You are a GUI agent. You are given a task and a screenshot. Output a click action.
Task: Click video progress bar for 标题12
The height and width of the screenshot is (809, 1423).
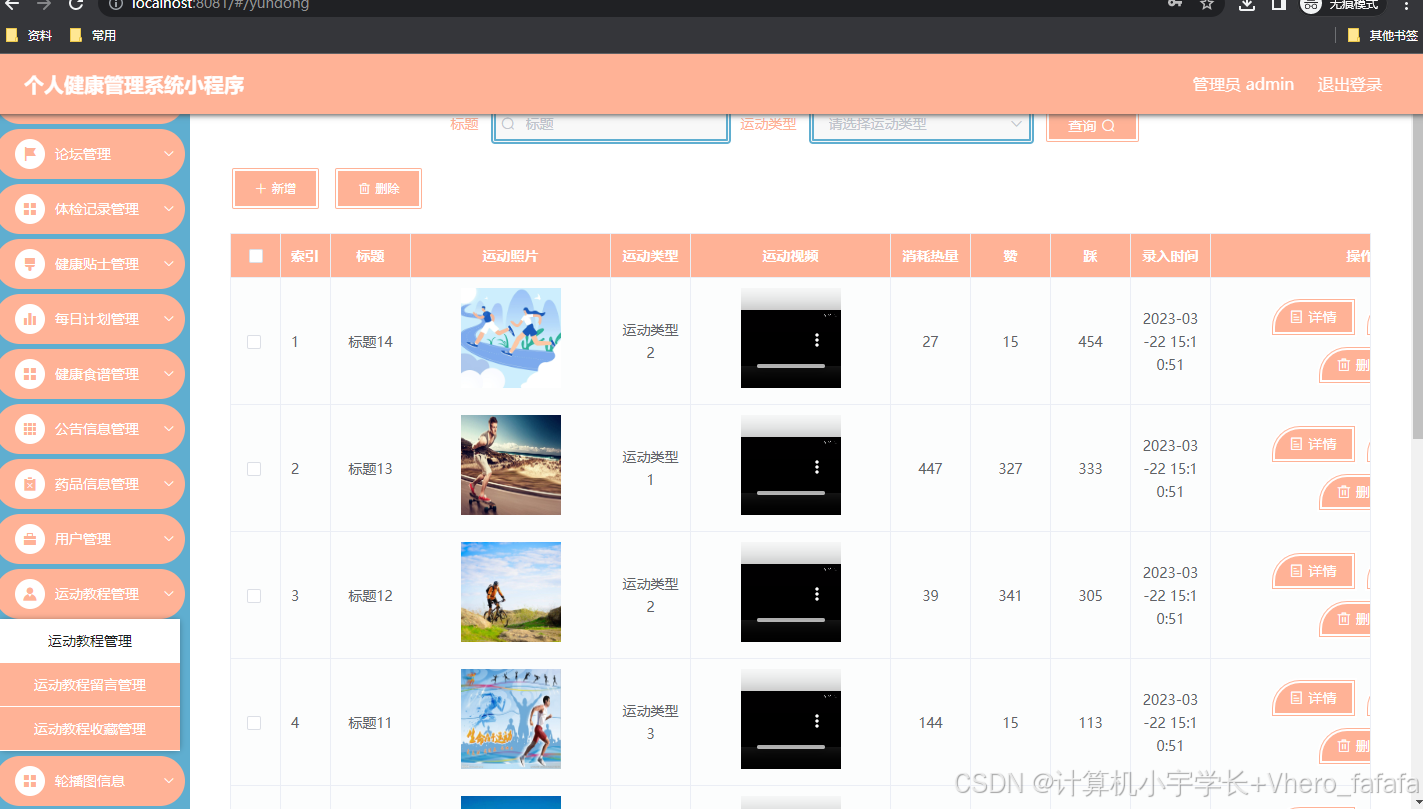click(791, 620)
